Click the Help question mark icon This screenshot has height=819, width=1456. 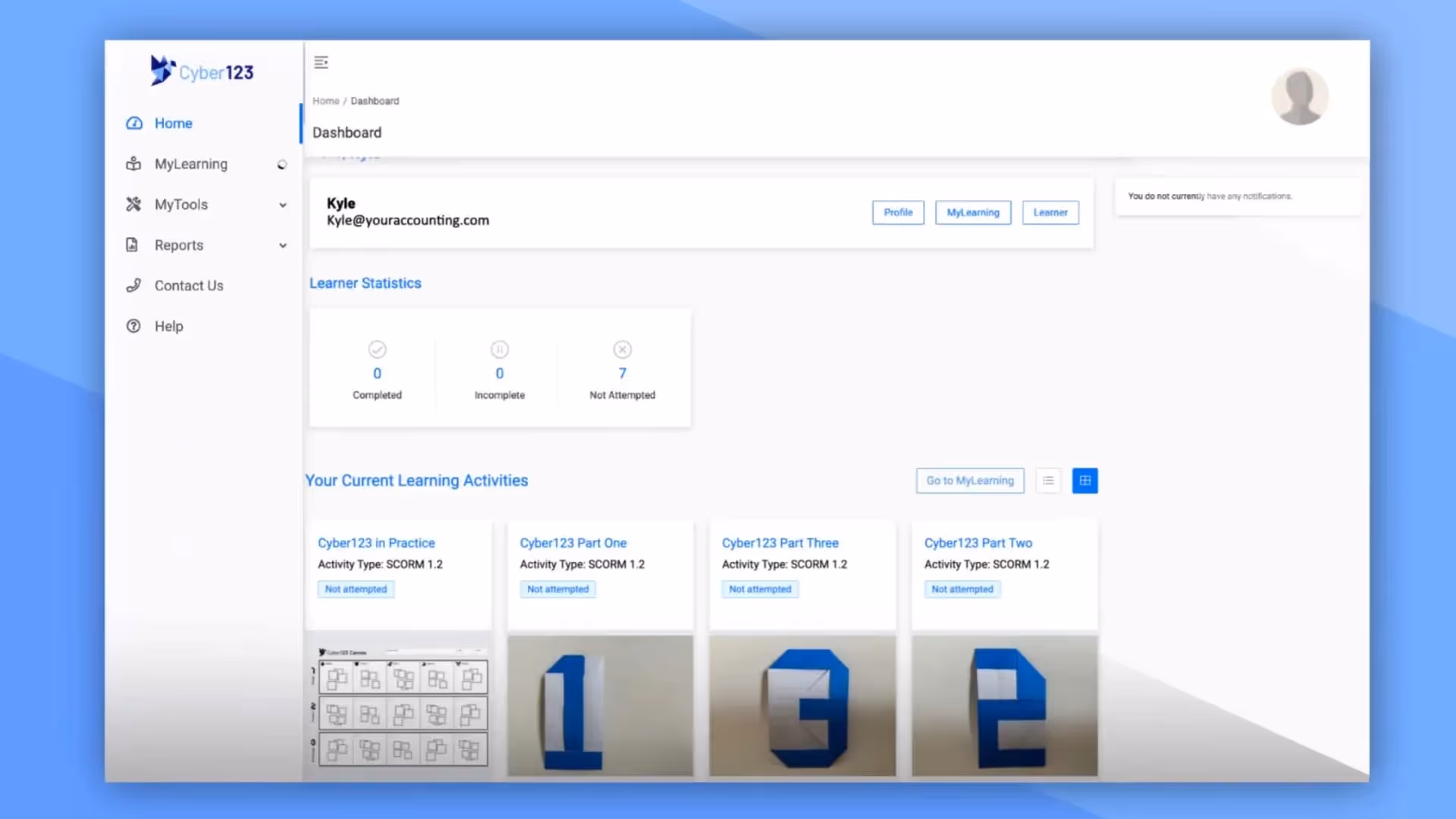tap(133, 326)
